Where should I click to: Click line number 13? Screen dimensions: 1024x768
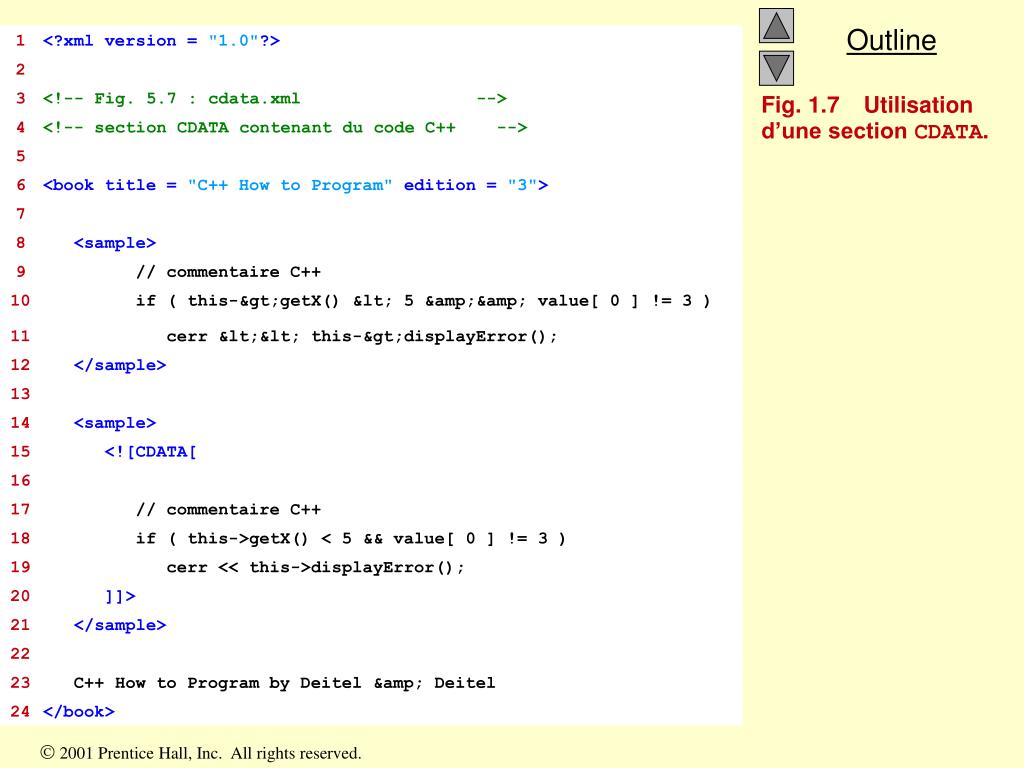tap(20, 394)
